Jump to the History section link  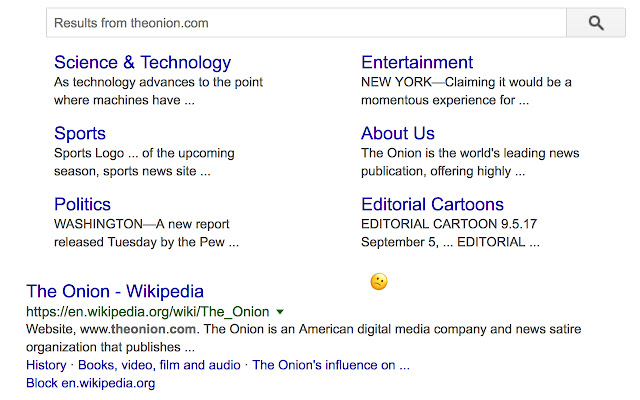click(x=46, y=365)
